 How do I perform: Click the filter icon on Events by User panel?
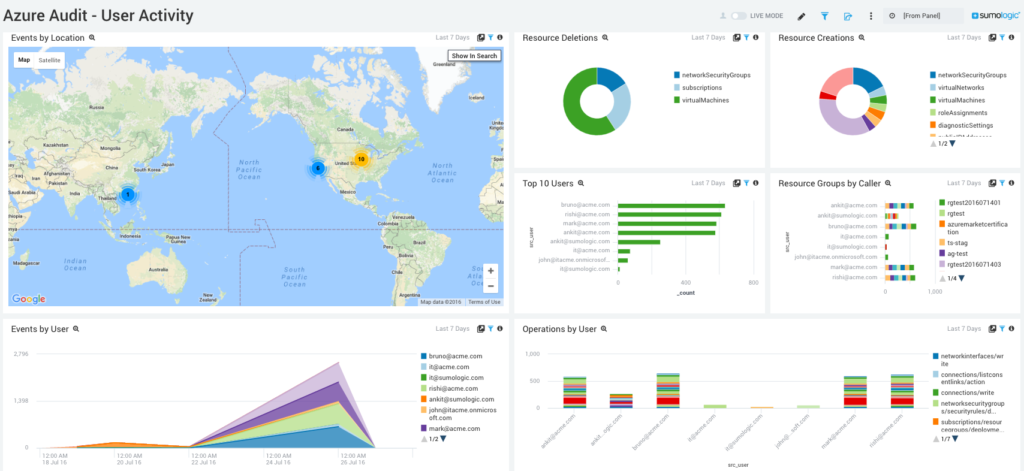490,329
